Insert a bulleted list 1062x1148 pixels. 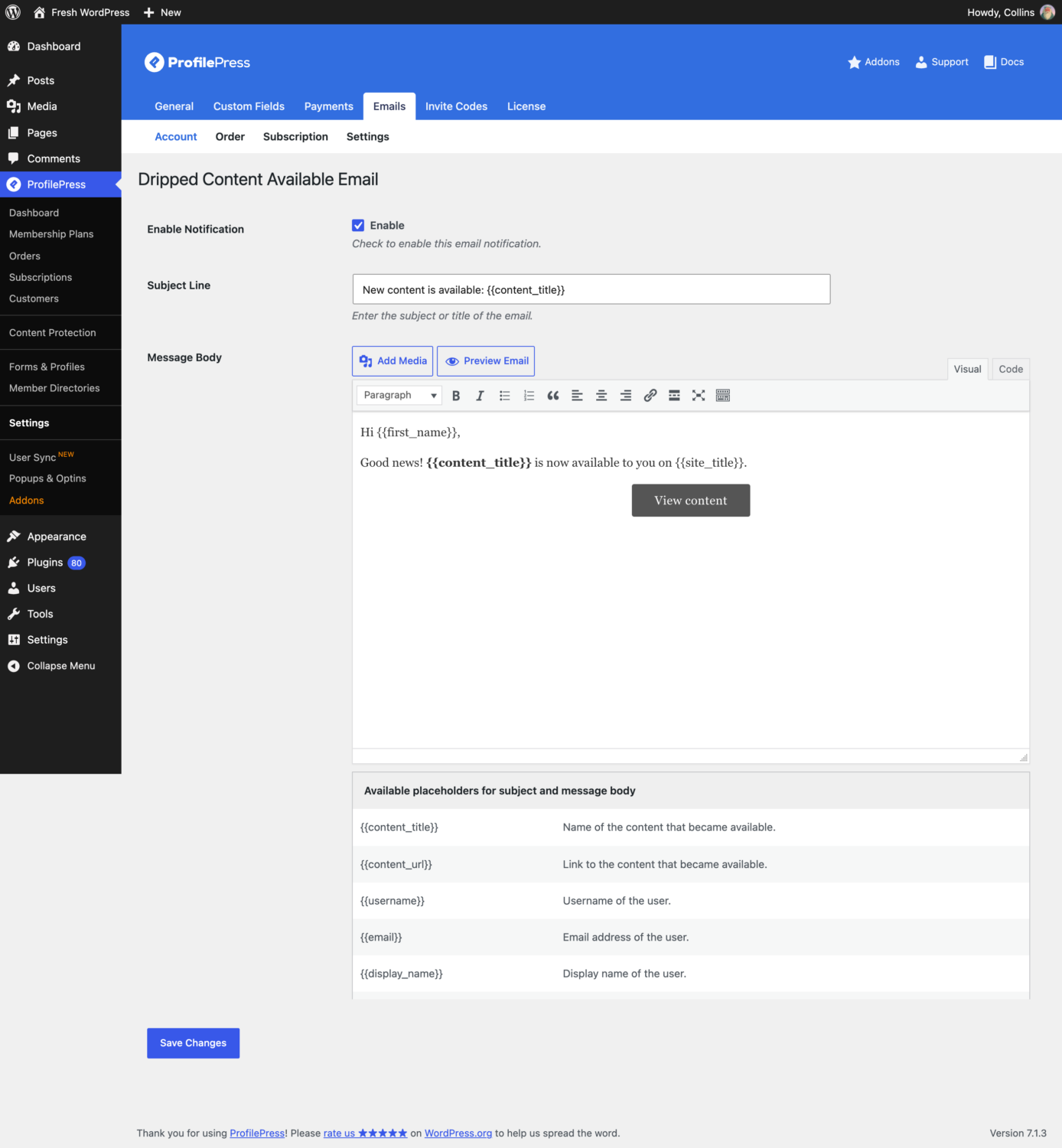click(x=504, y=396)
